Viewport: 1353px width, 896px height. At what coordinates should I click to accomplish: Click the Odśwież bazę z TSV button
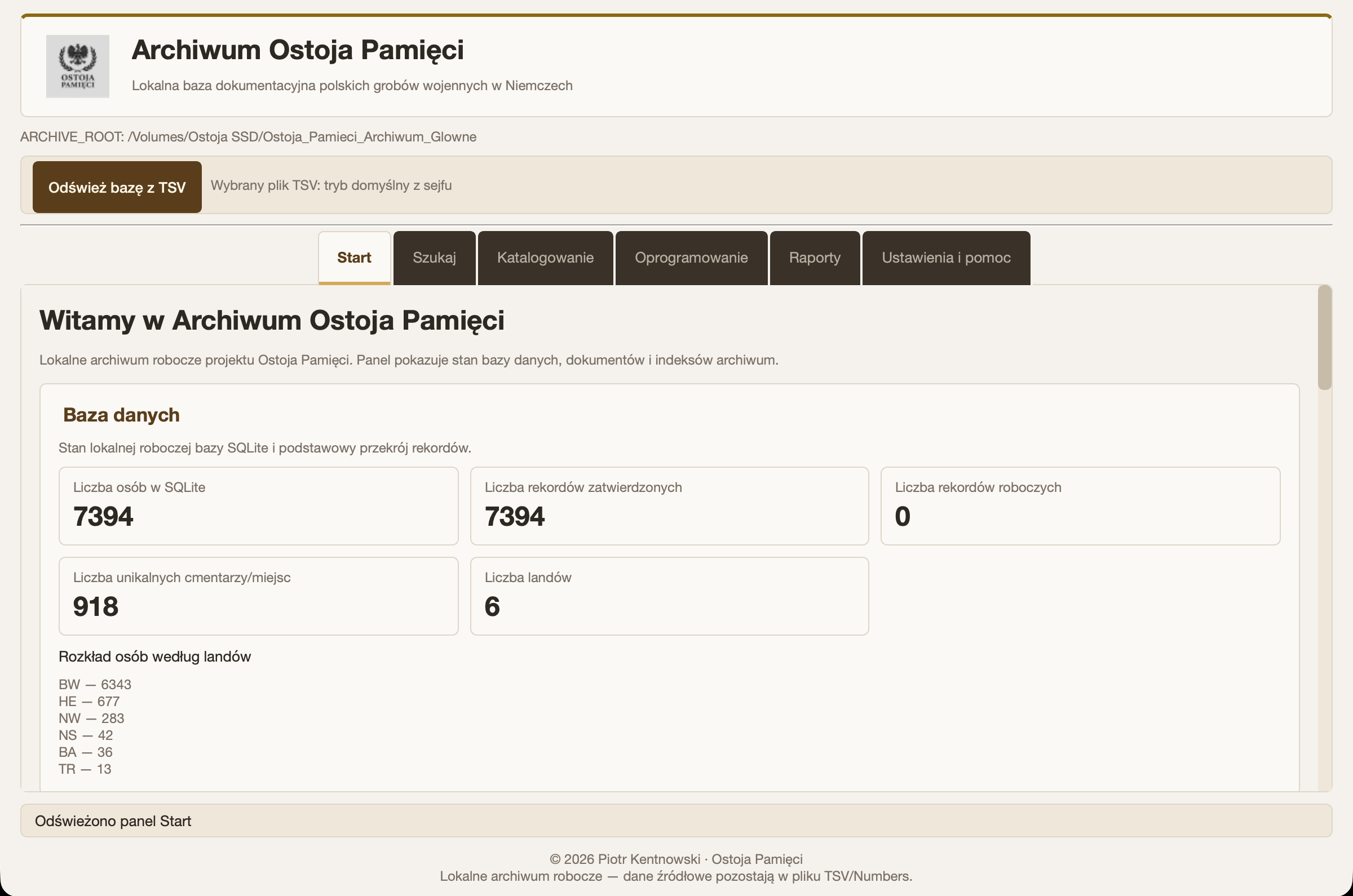[x=117, y=187]
